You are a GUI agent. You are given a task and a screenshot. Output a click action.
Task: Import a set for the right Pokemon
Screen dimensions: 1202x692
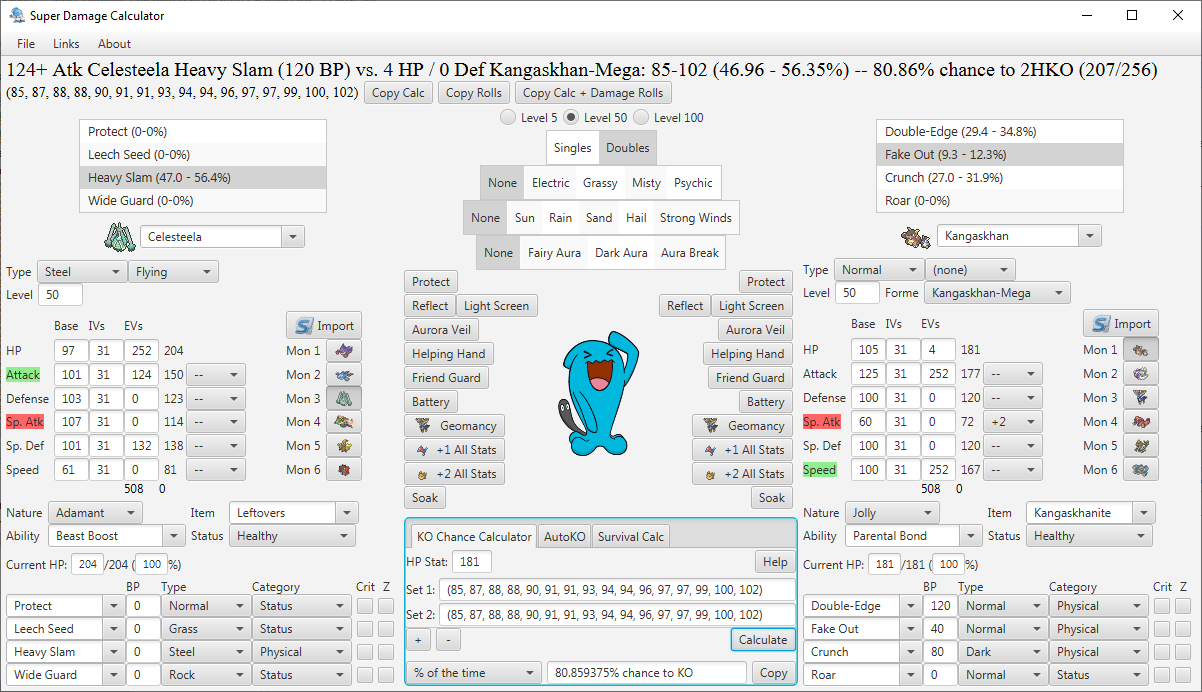coord(1121,323)
